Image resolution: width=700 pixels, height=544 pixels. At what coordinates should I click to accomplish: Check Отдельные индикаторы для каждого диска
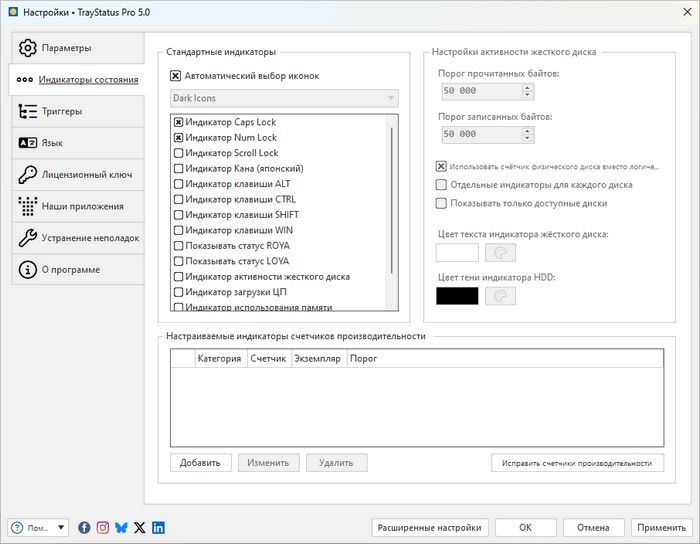coord(441,185)
